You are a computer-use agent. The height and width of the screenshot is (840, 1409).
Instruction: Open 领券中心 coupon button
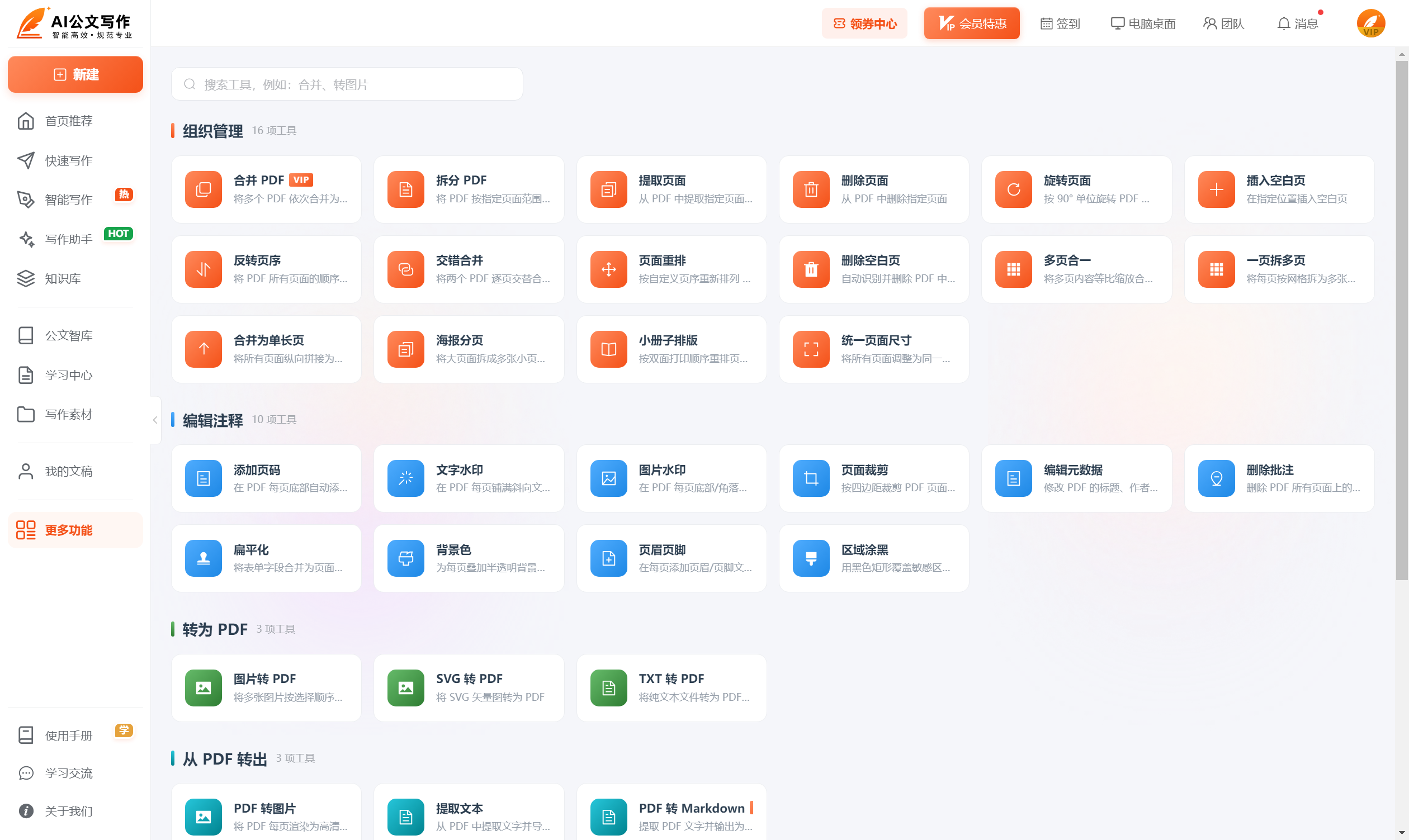tap(864, 23)
